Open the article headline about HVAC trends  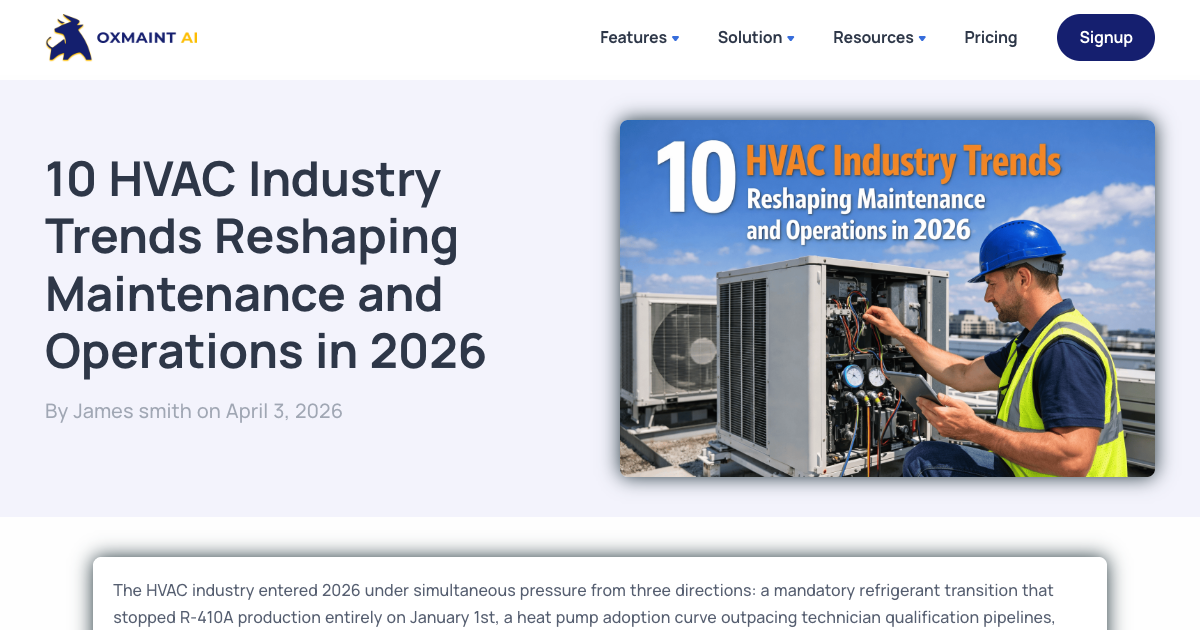coord(264,266)
